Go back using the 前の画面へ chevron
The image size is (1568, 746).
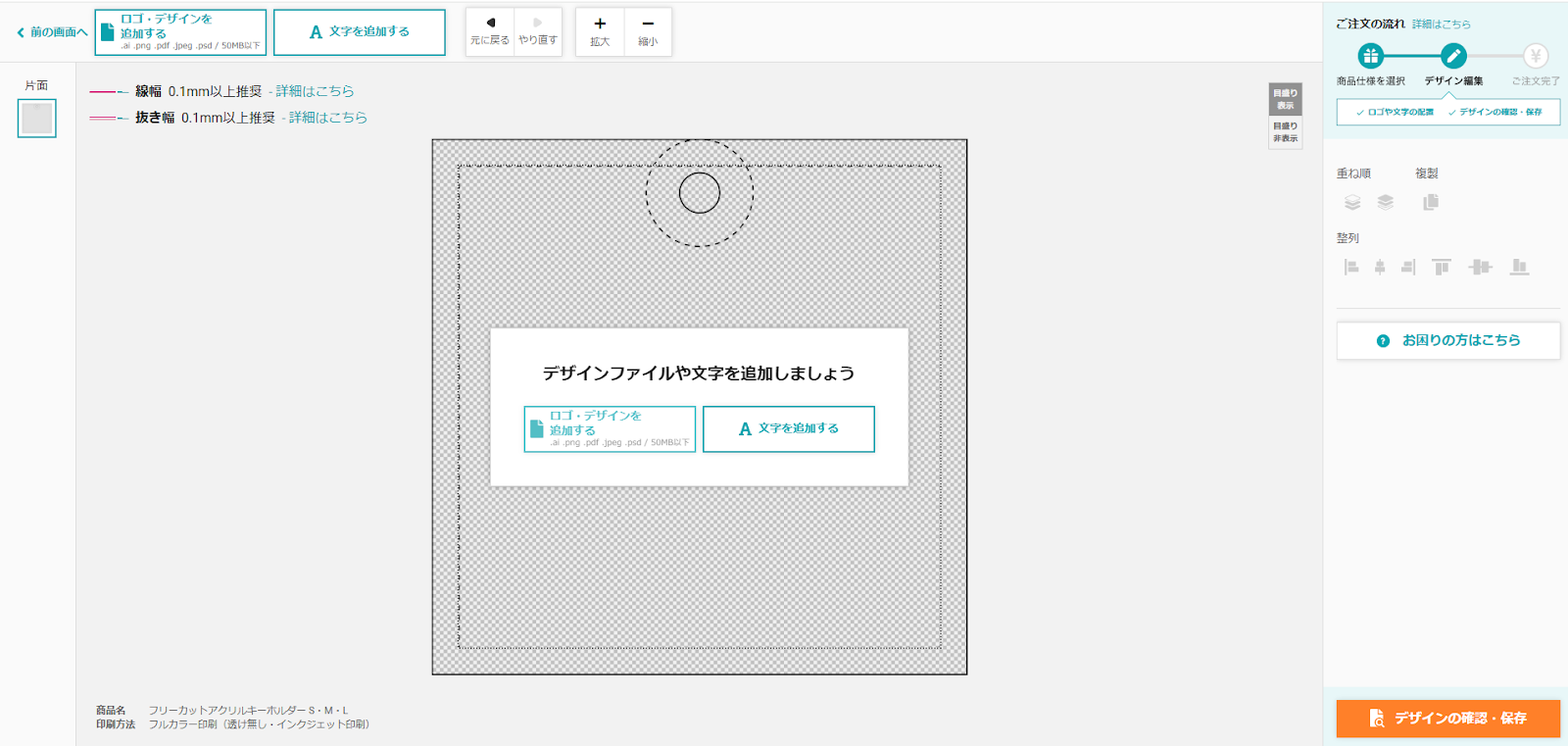21,32
